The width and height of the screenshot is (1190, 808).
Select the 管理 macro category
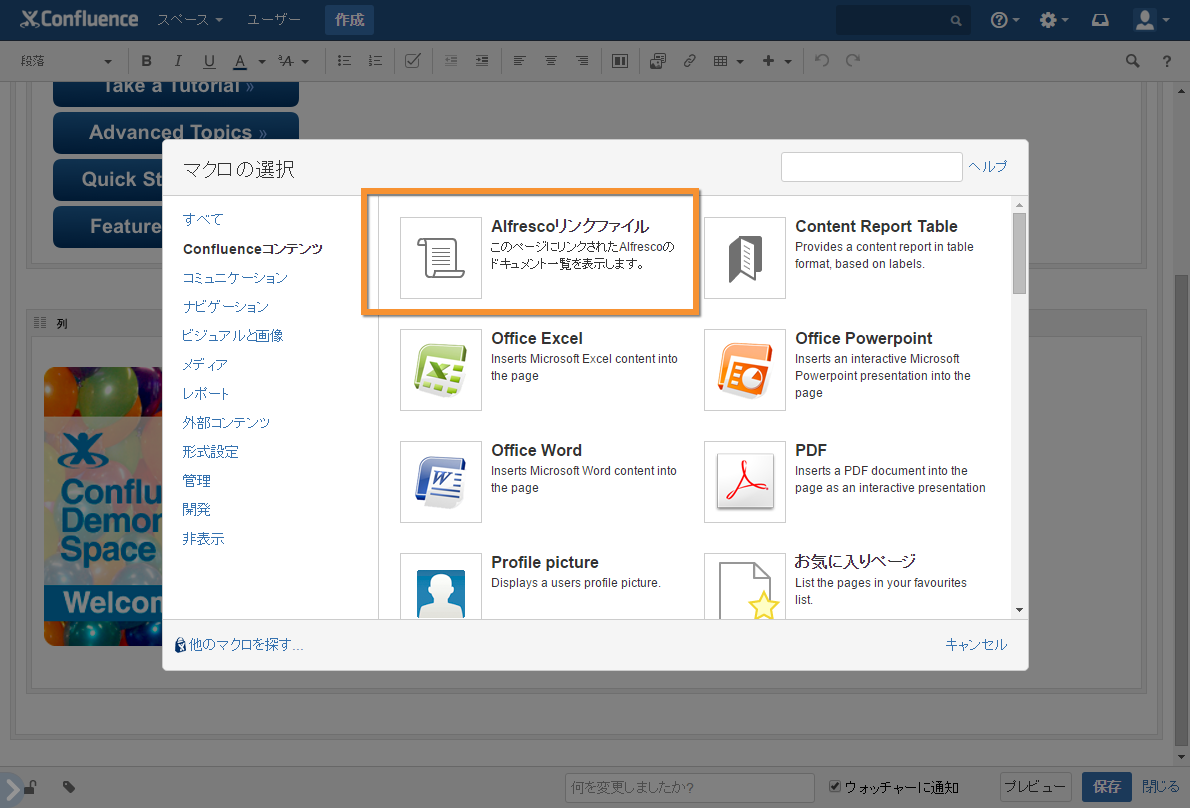pyautogui.click(x=197, y=480)
